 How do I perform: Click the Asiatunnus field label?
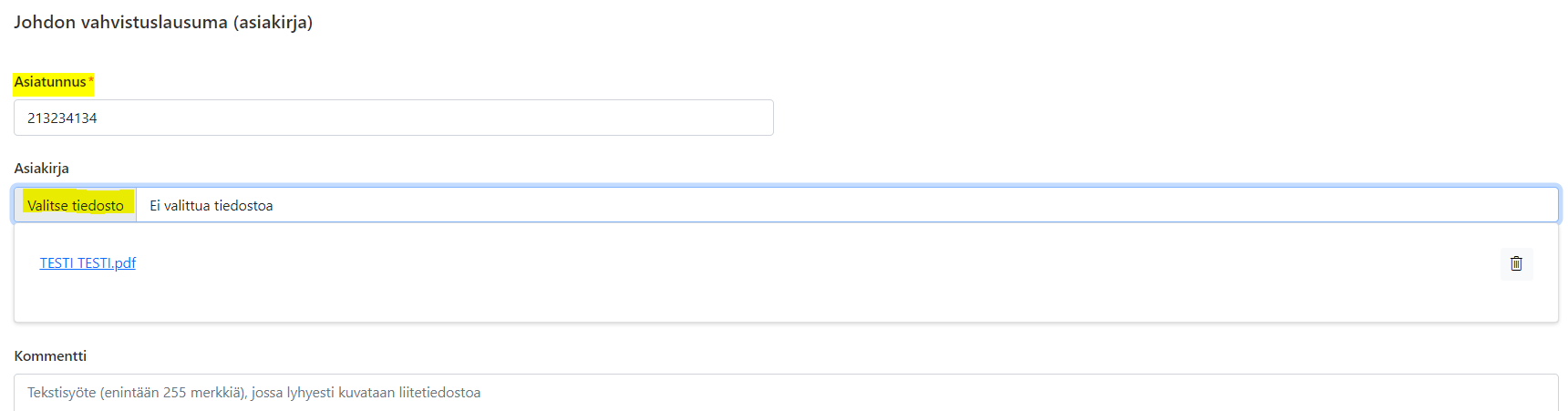(50, 82)
